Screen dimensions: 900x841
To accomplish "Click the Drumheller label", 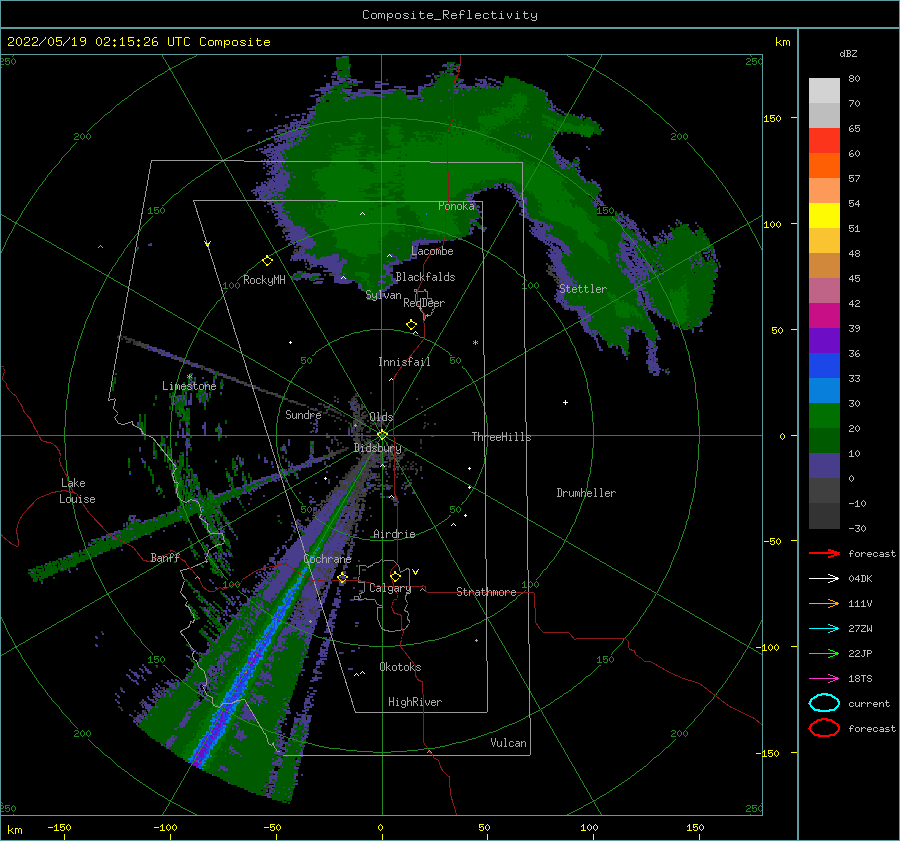I will 586,493.
